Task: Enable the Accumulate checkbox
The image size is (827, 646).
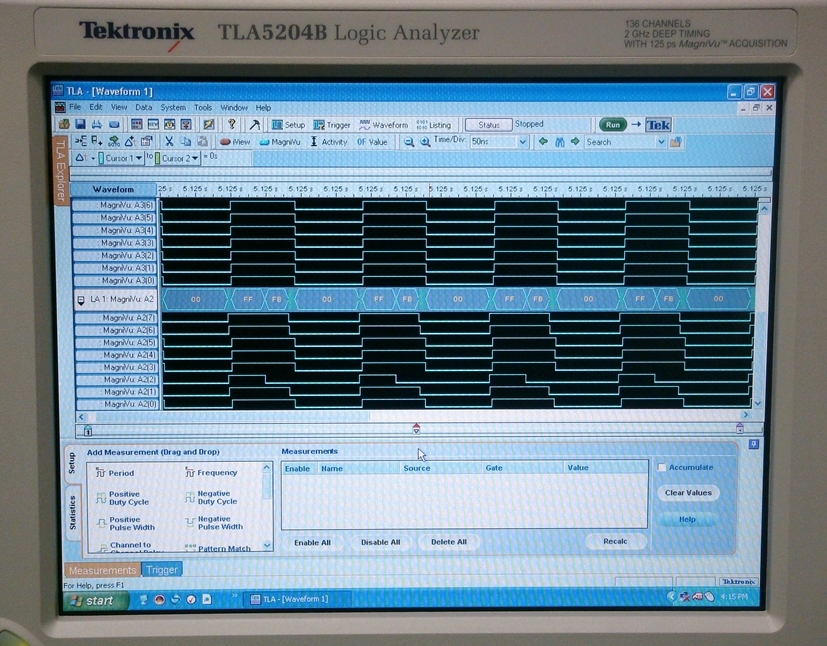Action: coord(661,467)
